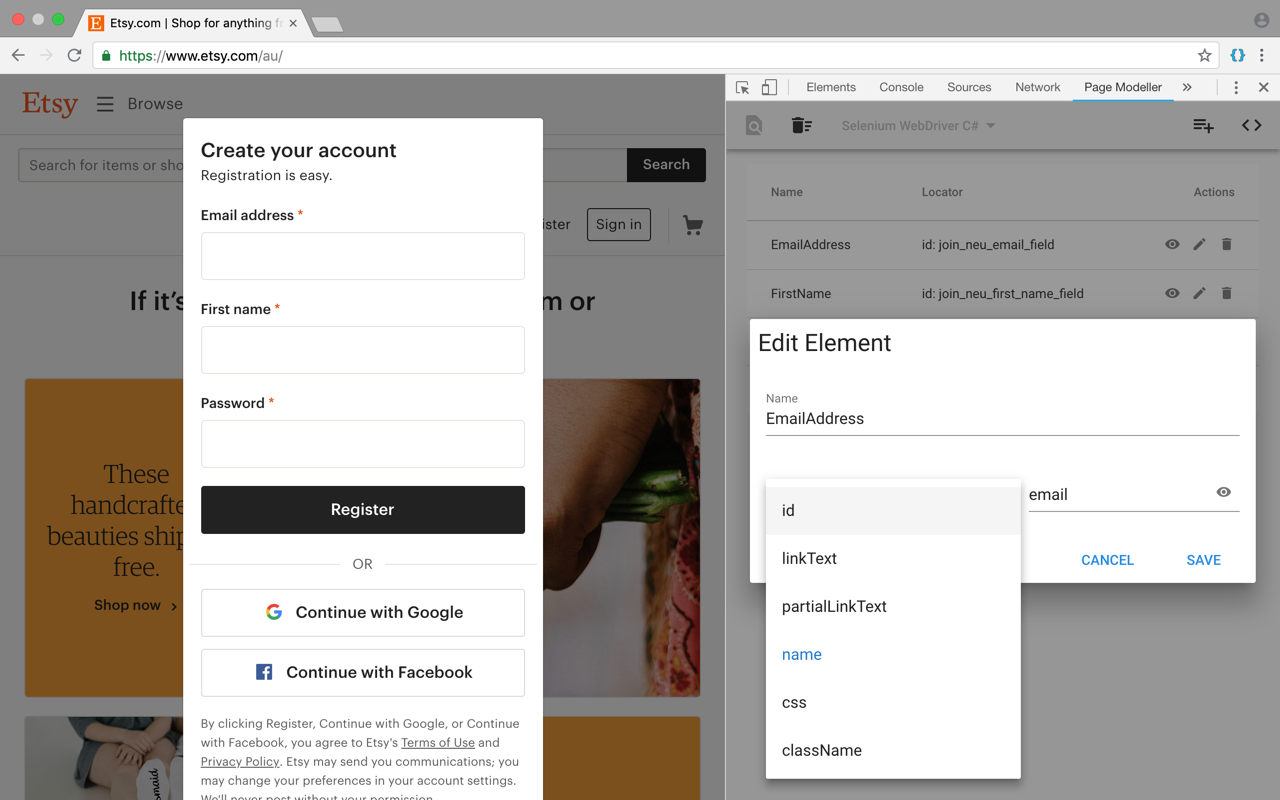
Task: Continue with Facebook button
Action: (363, 672)
